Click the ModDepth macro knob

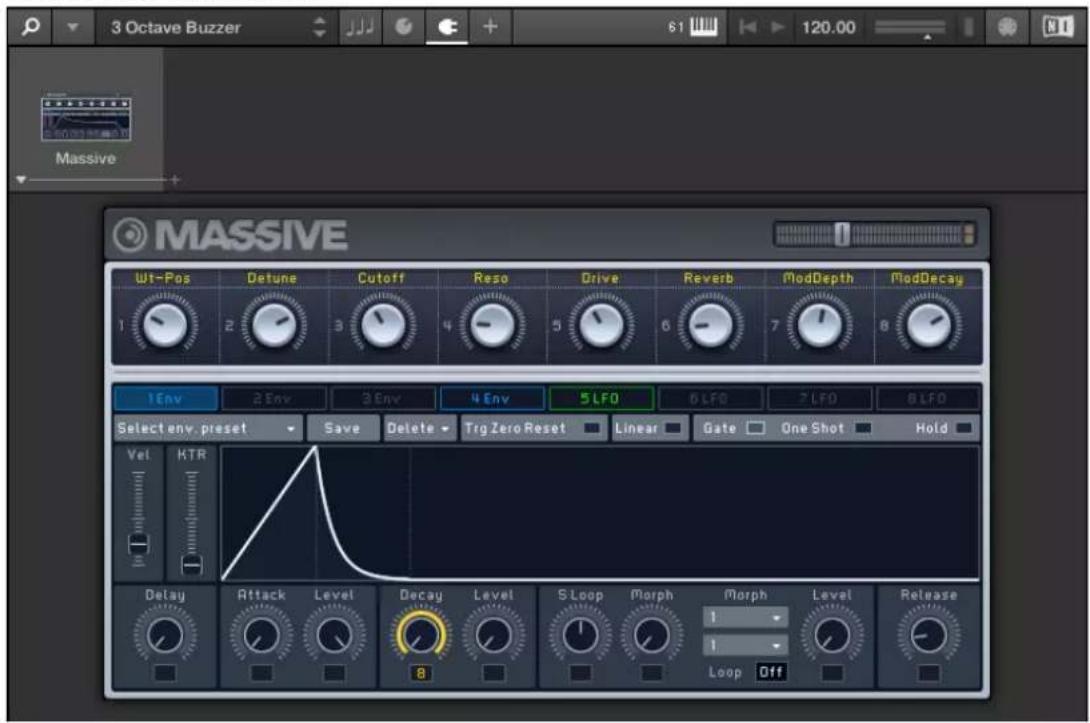click(x=819, y=325)
